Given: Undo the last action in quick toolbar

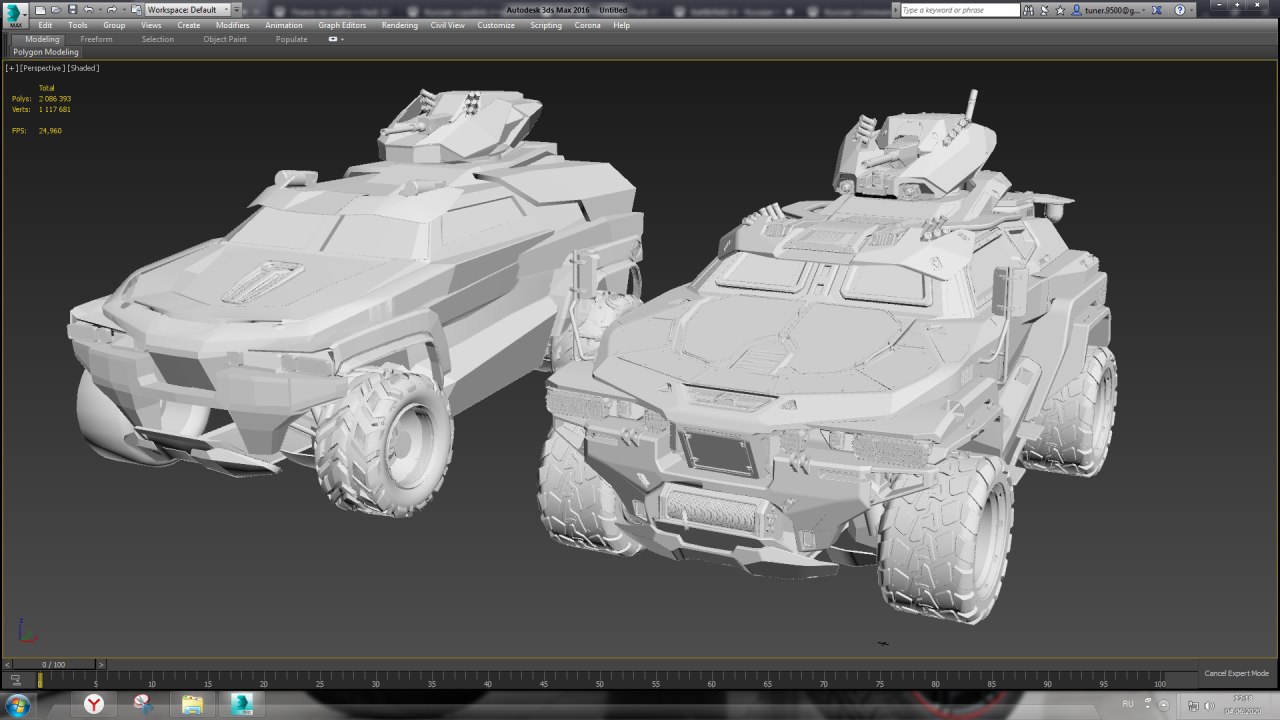Looking at the screenshot, I should click(88, 9).
